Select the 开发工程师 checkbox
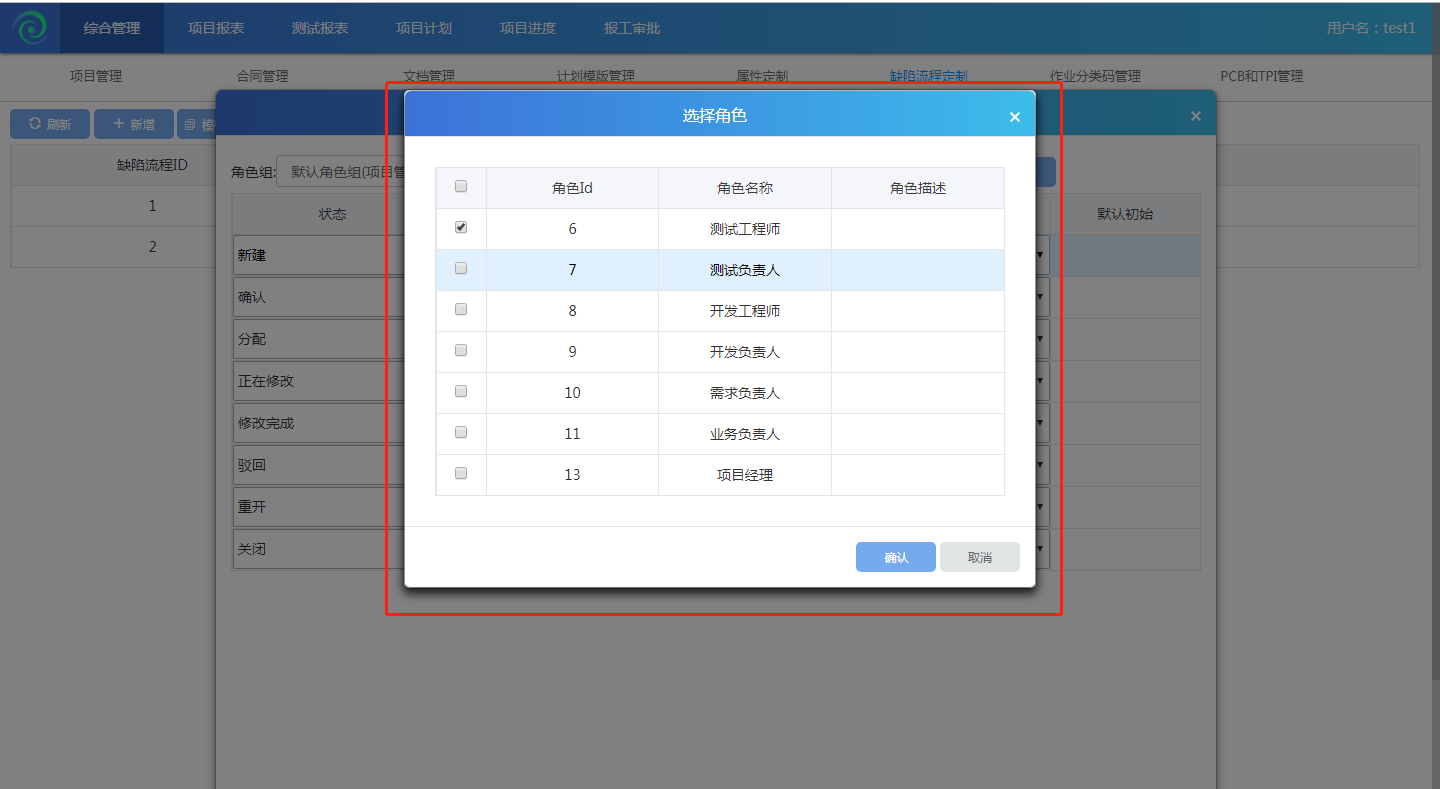The width and height of the screenshot is (1440, 789). coord(461,309)
